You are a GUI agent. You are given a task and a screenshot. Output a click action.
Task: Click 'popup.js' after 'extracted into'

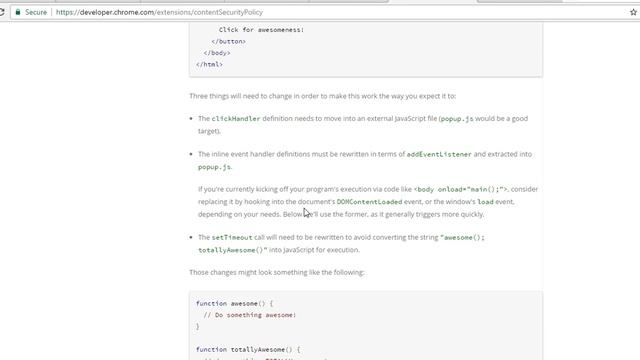point(214,167)
